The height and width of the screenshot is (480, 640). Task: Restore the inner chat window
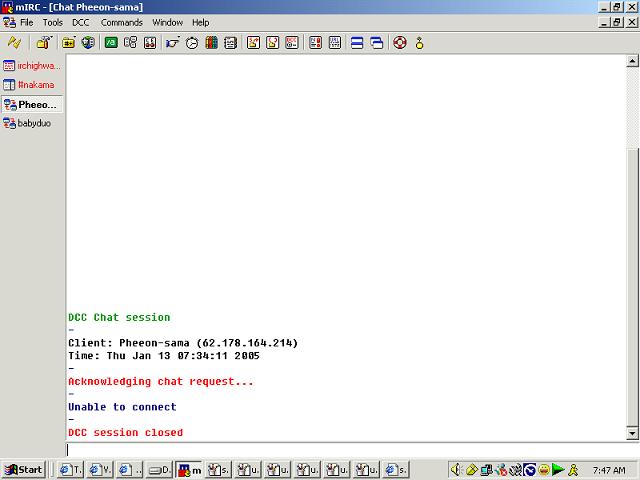pos(617,22)
